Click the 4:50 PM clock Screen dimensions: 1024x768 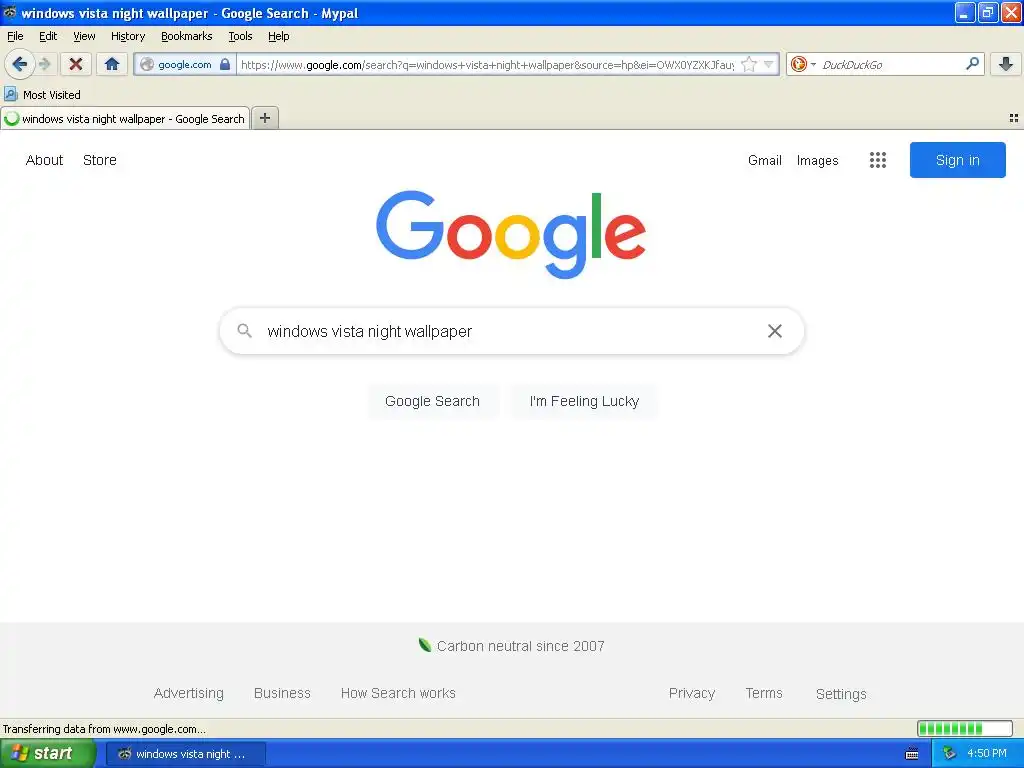[x=987, y=754]
